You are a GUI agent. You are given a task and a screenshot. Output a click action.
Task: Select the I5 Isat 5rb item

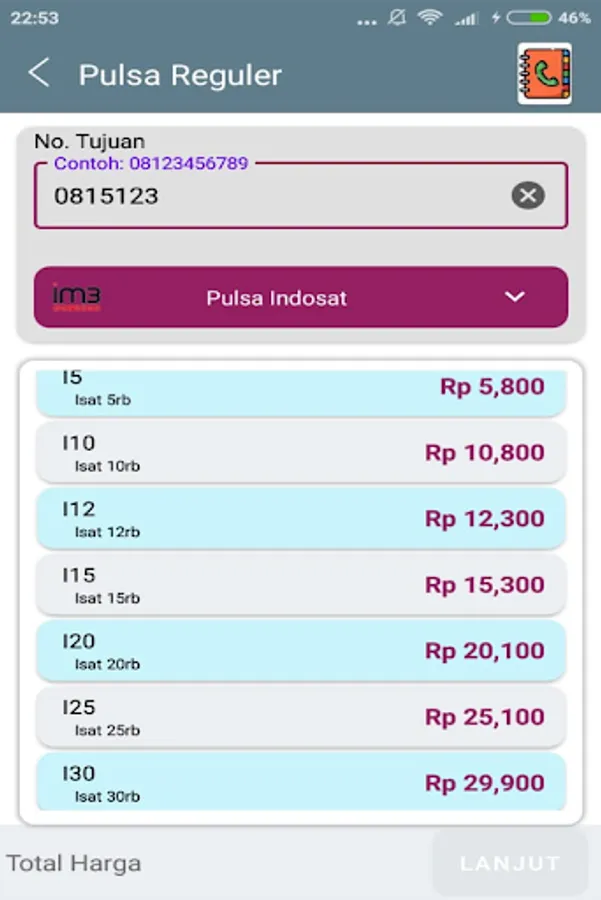(300, 390)
